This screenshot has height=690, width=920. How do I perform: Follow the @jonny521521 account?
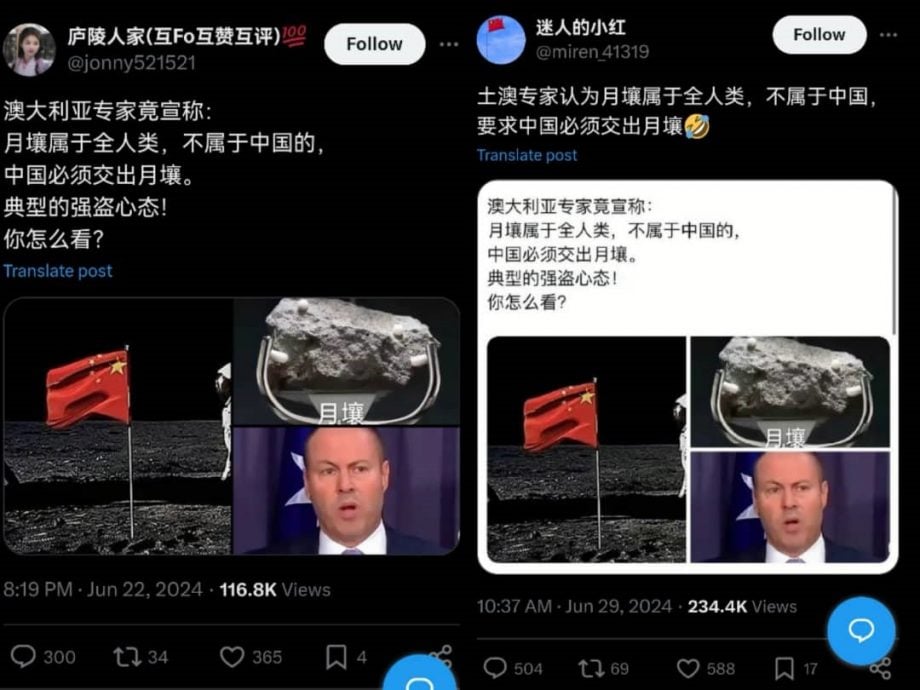[374, 44]
